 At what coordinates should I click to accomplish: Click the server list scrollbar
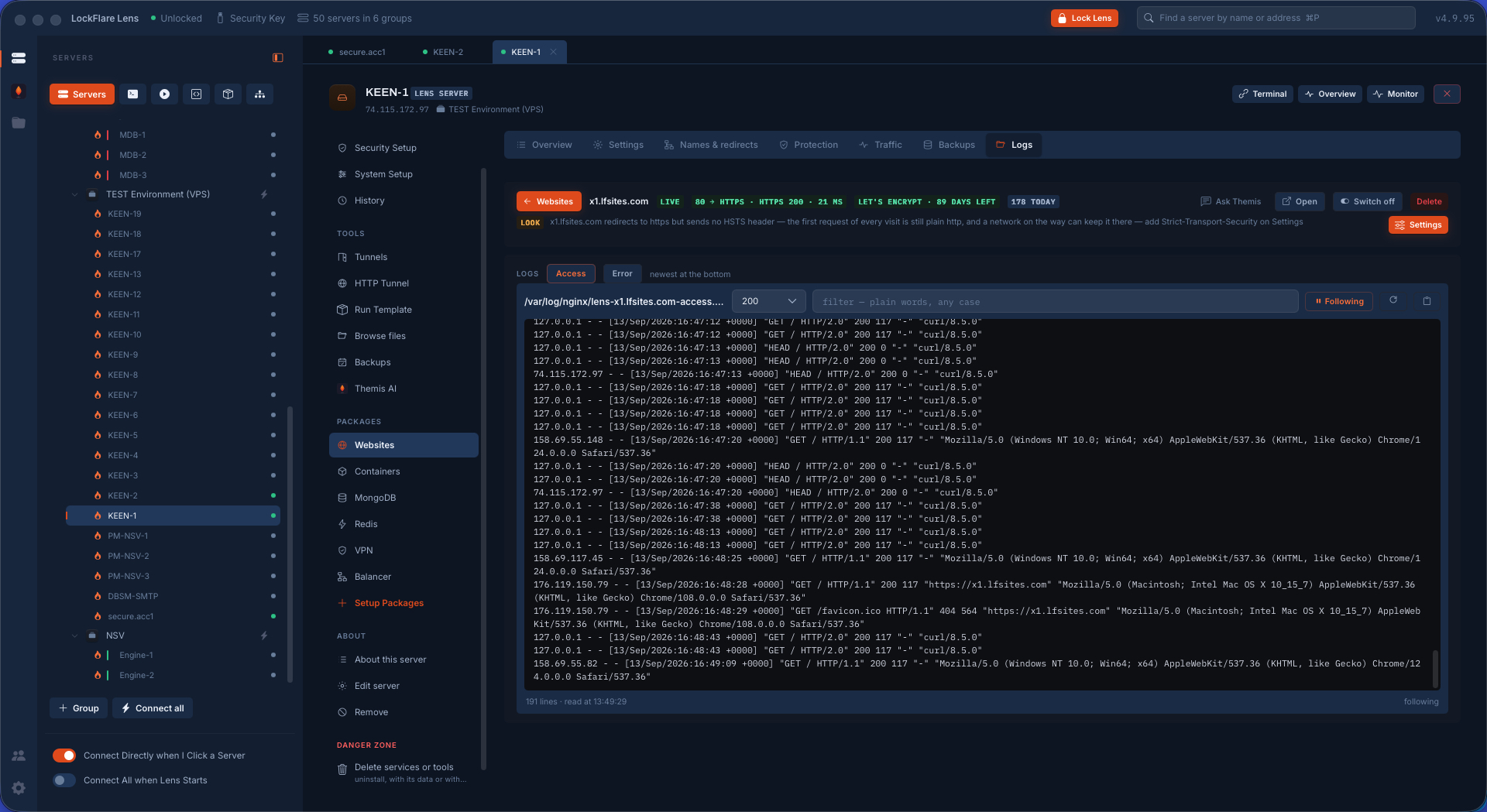pyautogui.click(x=290, y=544)
